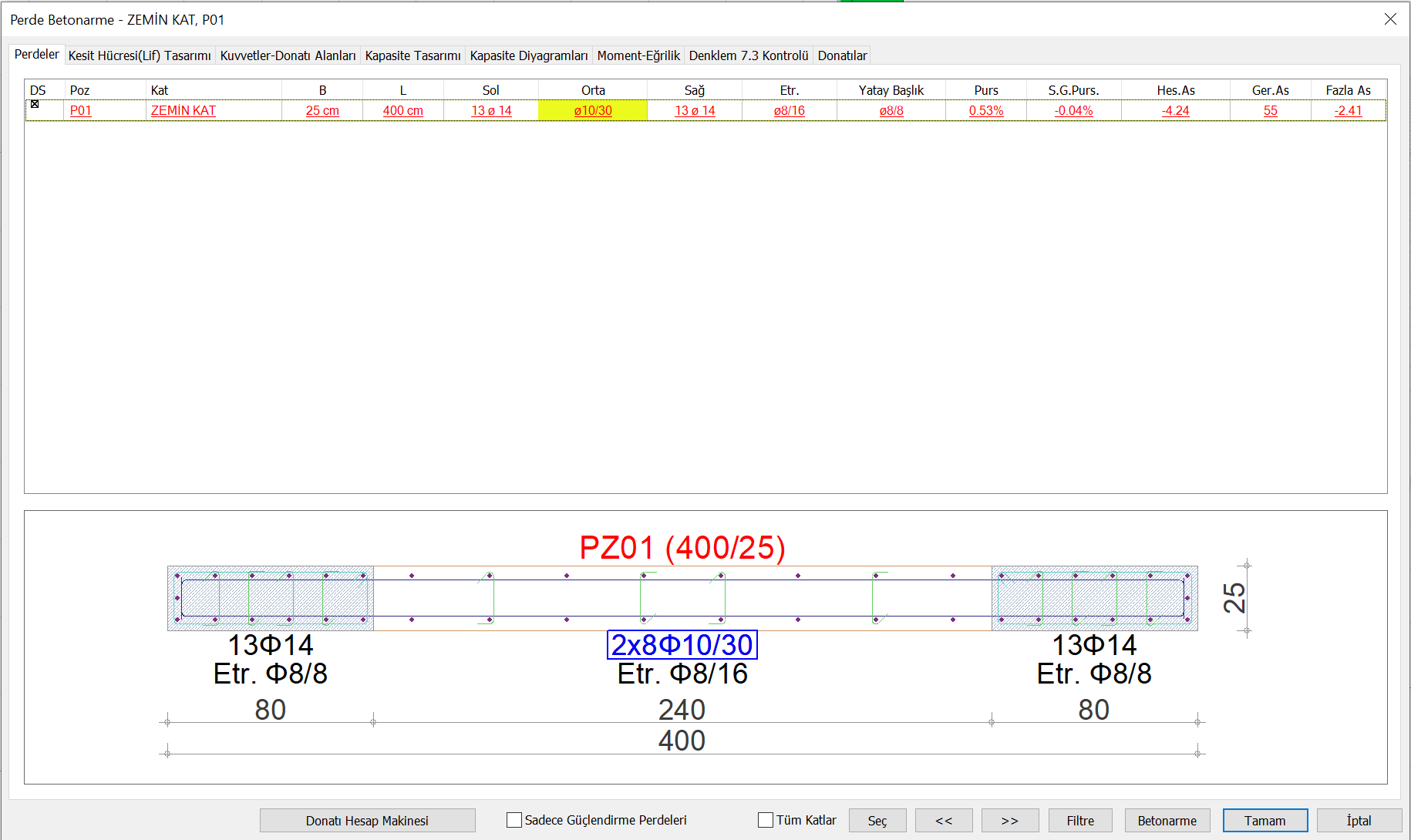1411x840 pixels.
Task: Click the Purs column header
Action: [985, 90]
